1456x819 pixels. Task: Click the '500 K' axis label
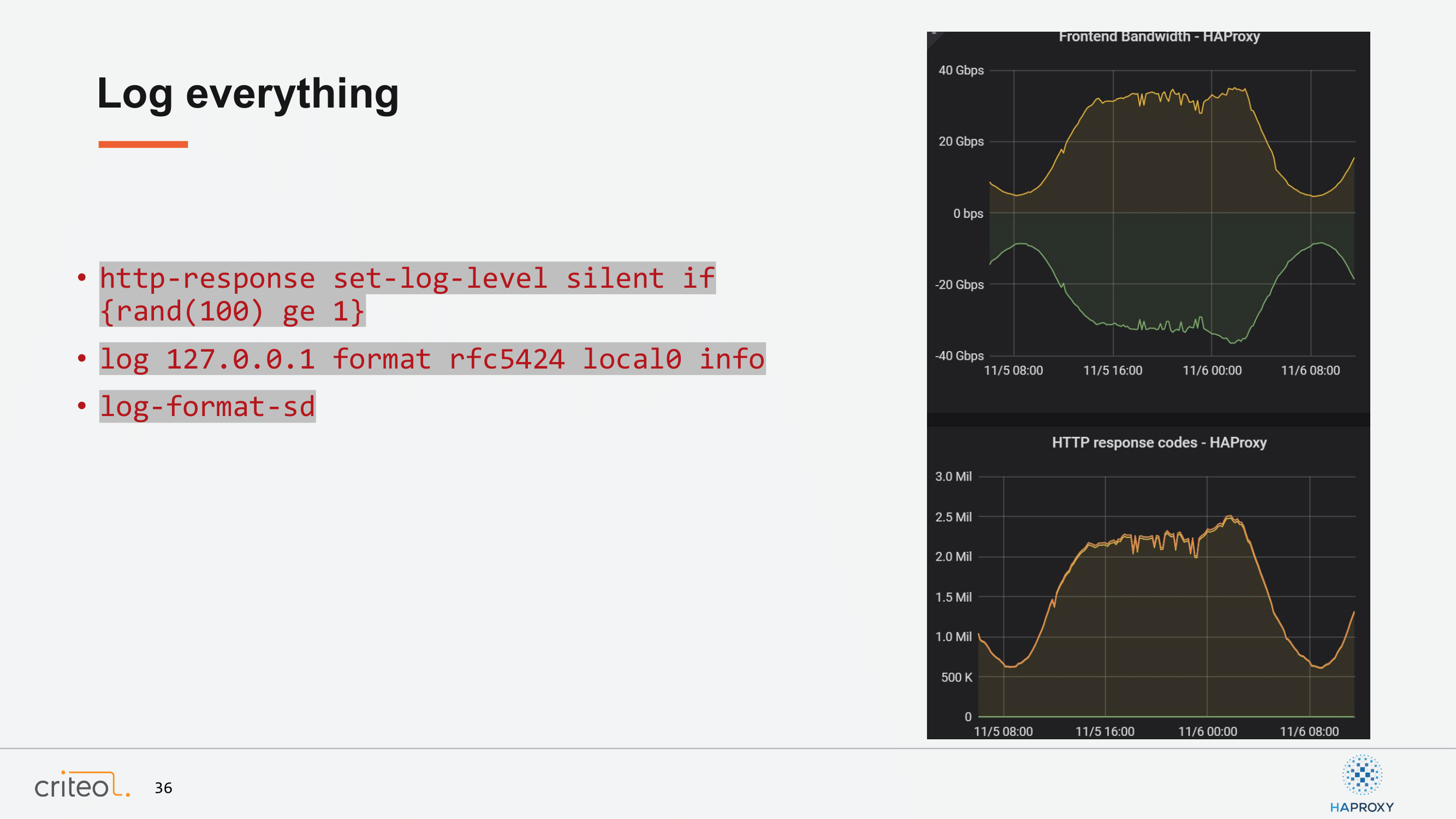(957, 678)
